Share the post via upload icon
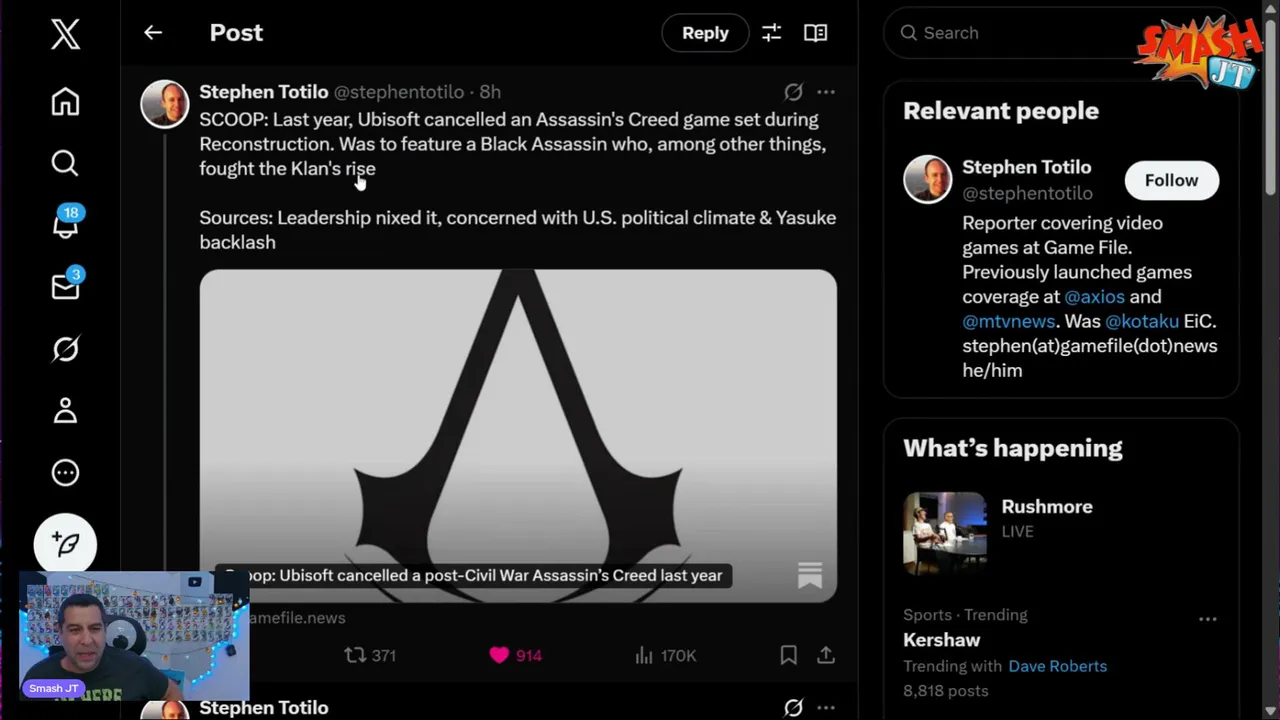This screenshot has height=720, width=1280. click(x=825, y=655)
